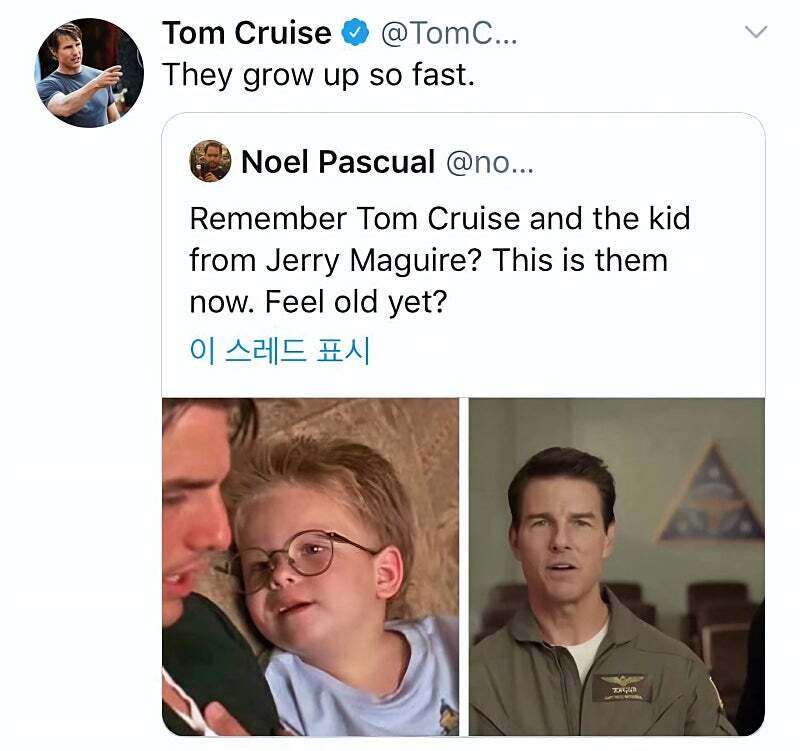The width and height of the screenshot is (800, 751).
Task: View the right photo of the man in the flight suit
Action: (x=617, y=567)
